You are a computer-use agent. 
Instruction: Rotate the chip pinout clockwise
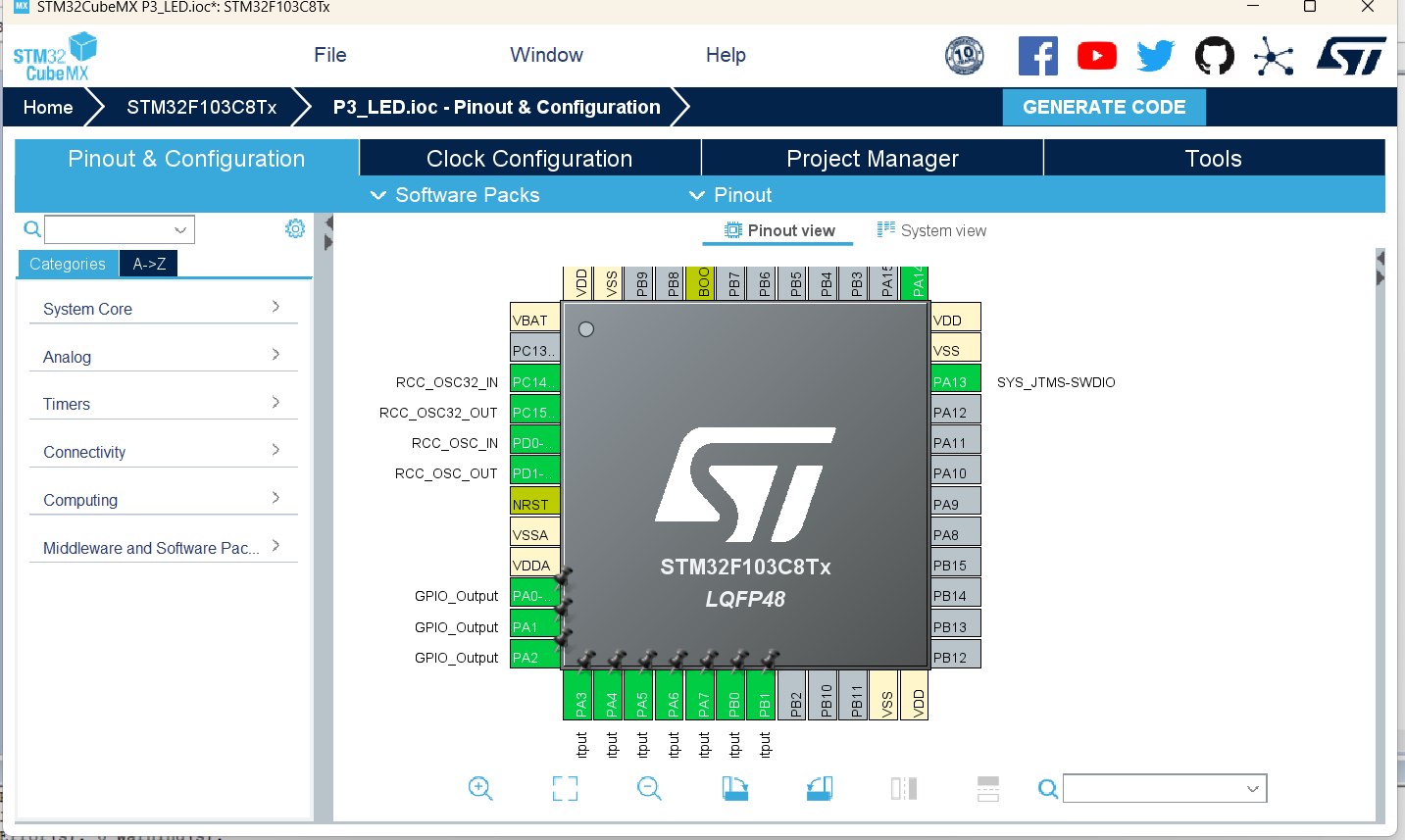[734, 788]
